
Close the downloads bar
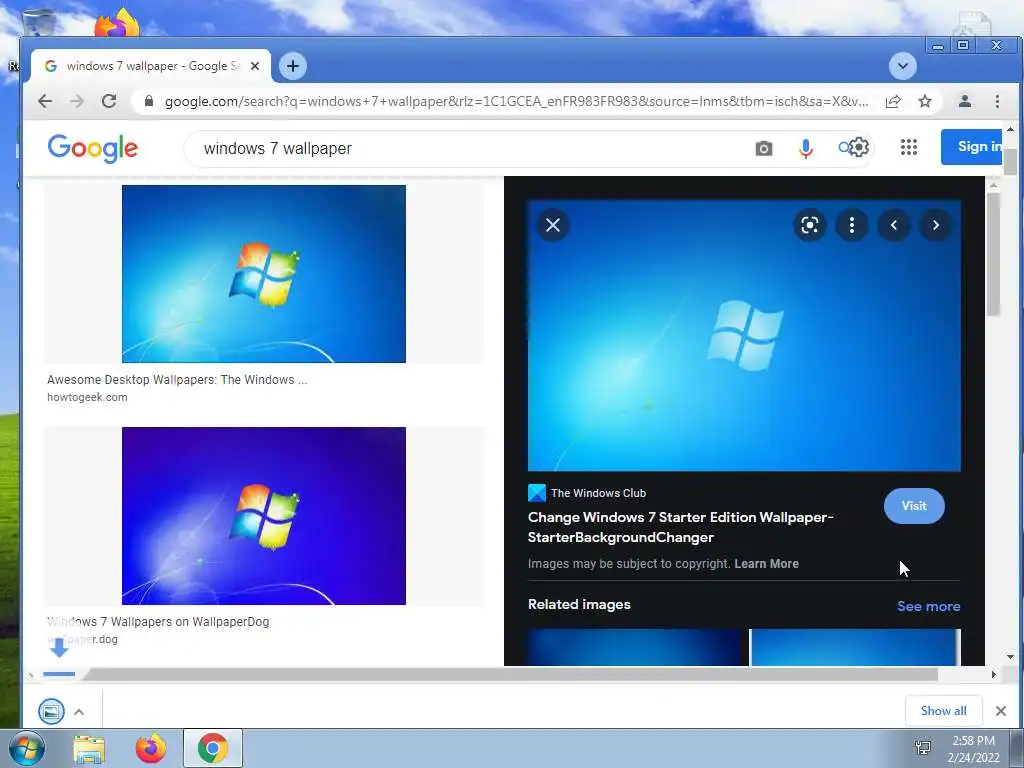[1000, 711]
